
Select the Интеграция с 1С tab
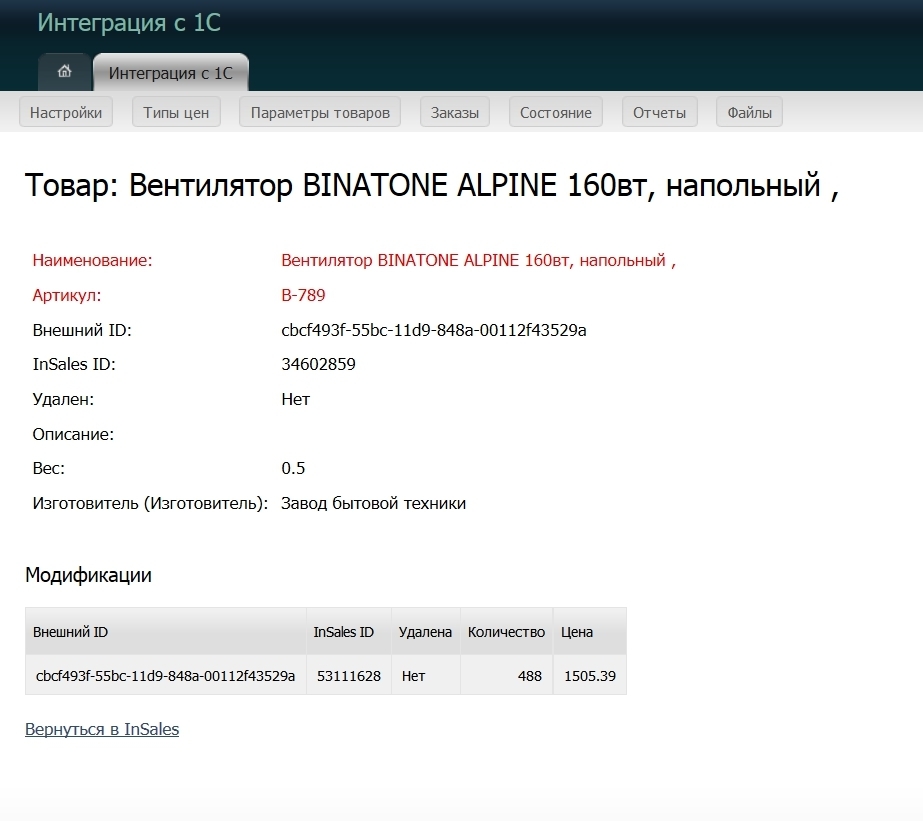pos(171,72)
